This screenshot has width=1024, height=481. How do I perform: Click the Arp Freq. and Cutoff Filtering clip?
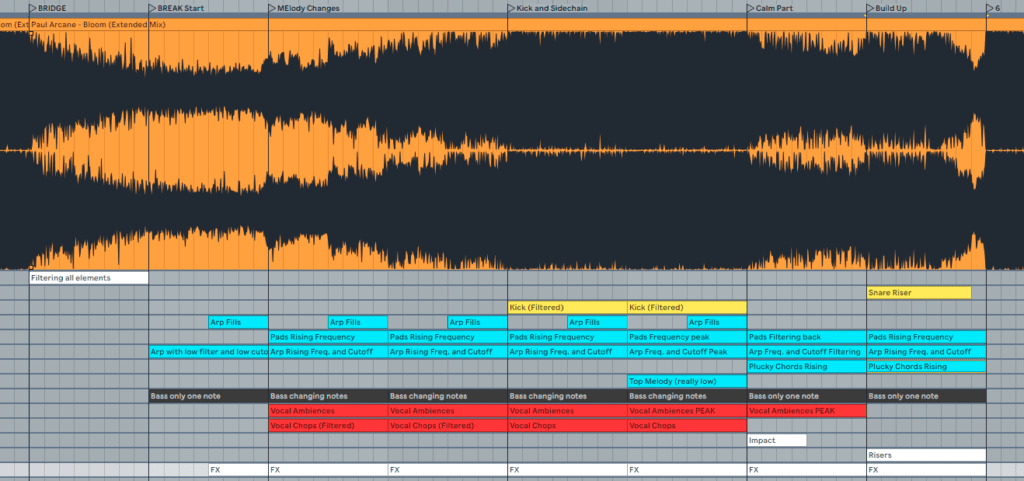click(x=806, y=352)
